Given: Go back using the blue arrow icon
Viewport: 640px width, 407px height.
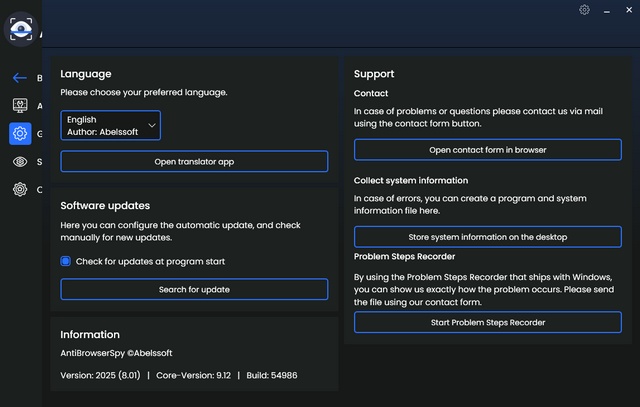Looking at the screenshot, I should click(20, 78).
